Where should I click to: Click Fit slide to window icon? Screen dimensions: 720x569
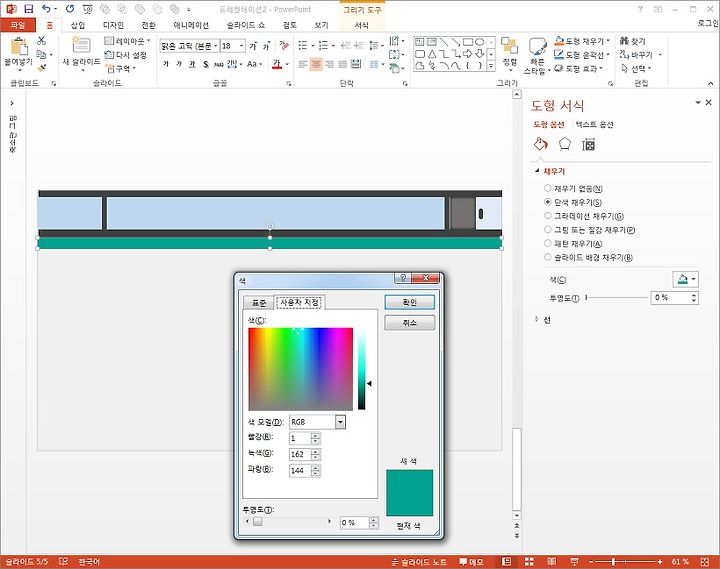point(705,561)
